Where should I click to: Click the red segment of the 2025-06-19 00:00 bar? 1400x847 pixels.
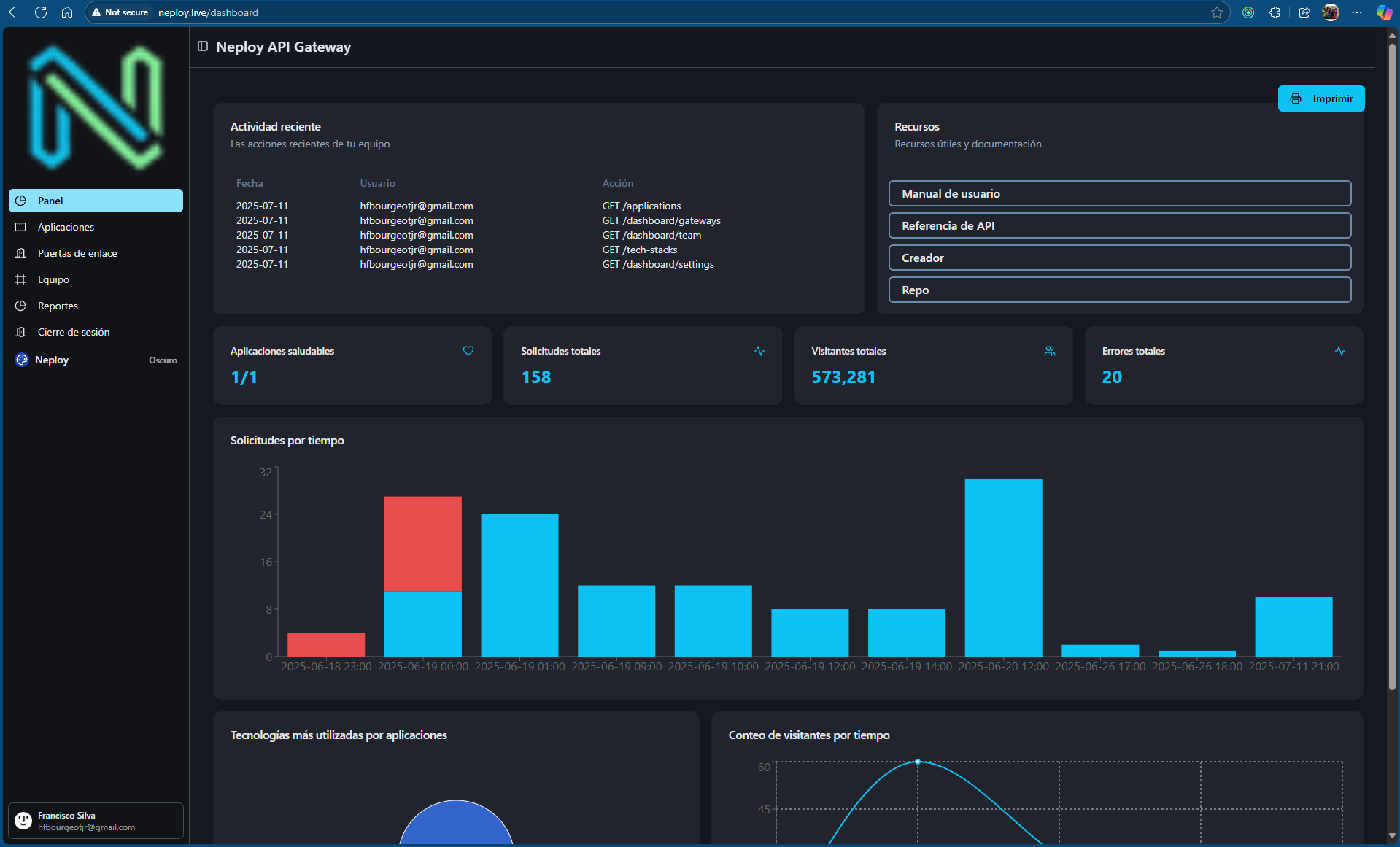tap(423, 544)
